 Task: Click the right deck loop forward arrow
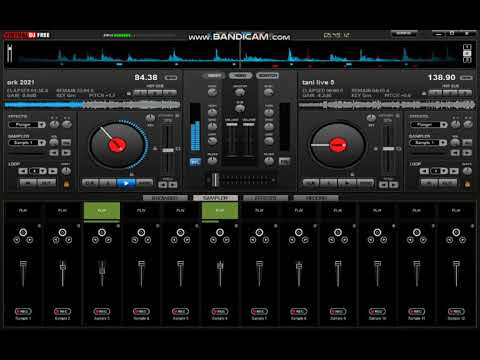coord(454,171)
